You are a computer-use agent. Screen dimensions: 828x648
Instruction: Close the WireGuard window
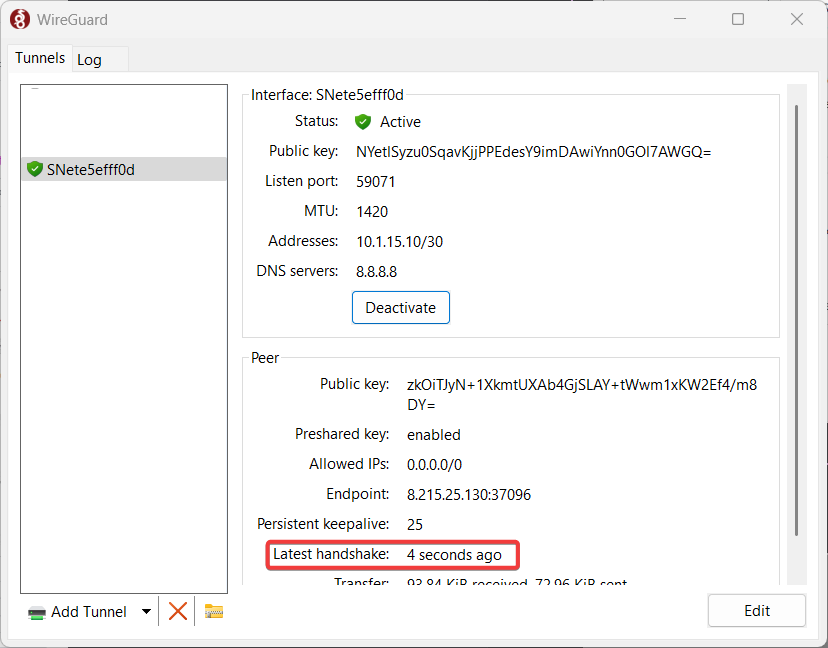click(797, 19)
